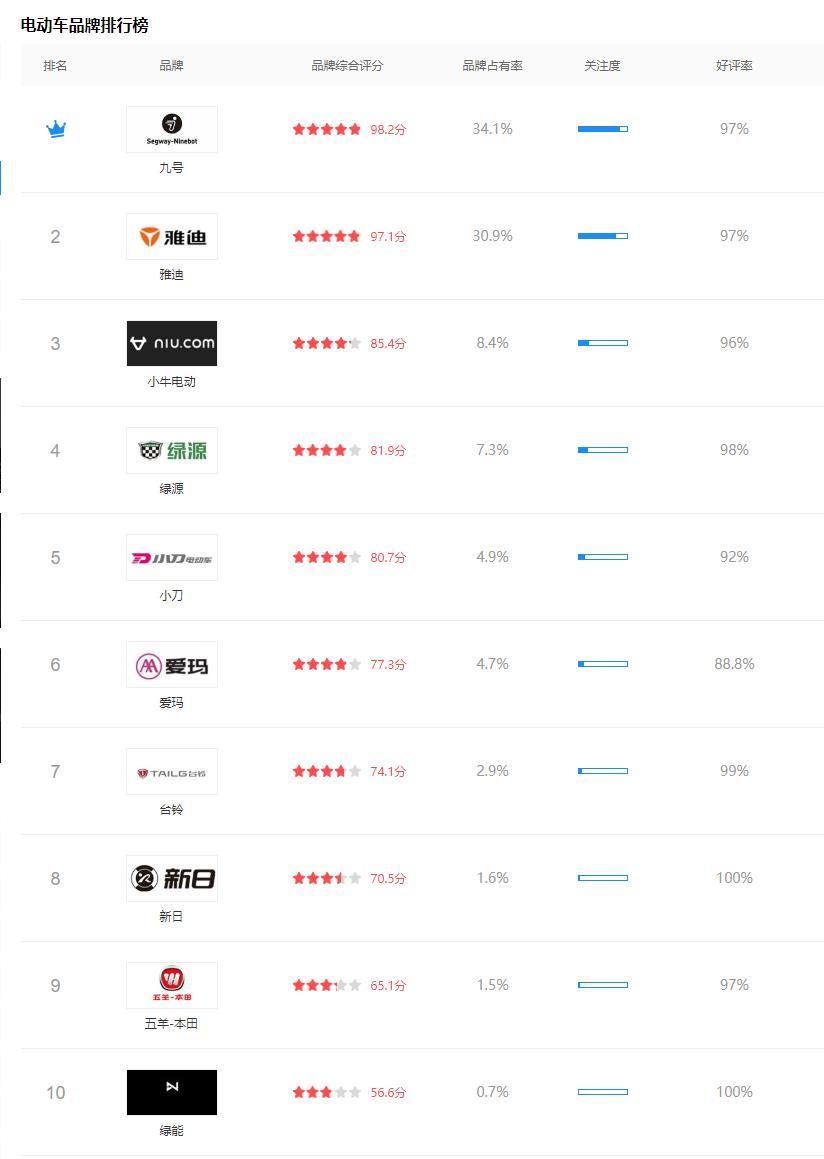
Task: Click the star rating for 雅迪
Action: (x=327, y=236)
